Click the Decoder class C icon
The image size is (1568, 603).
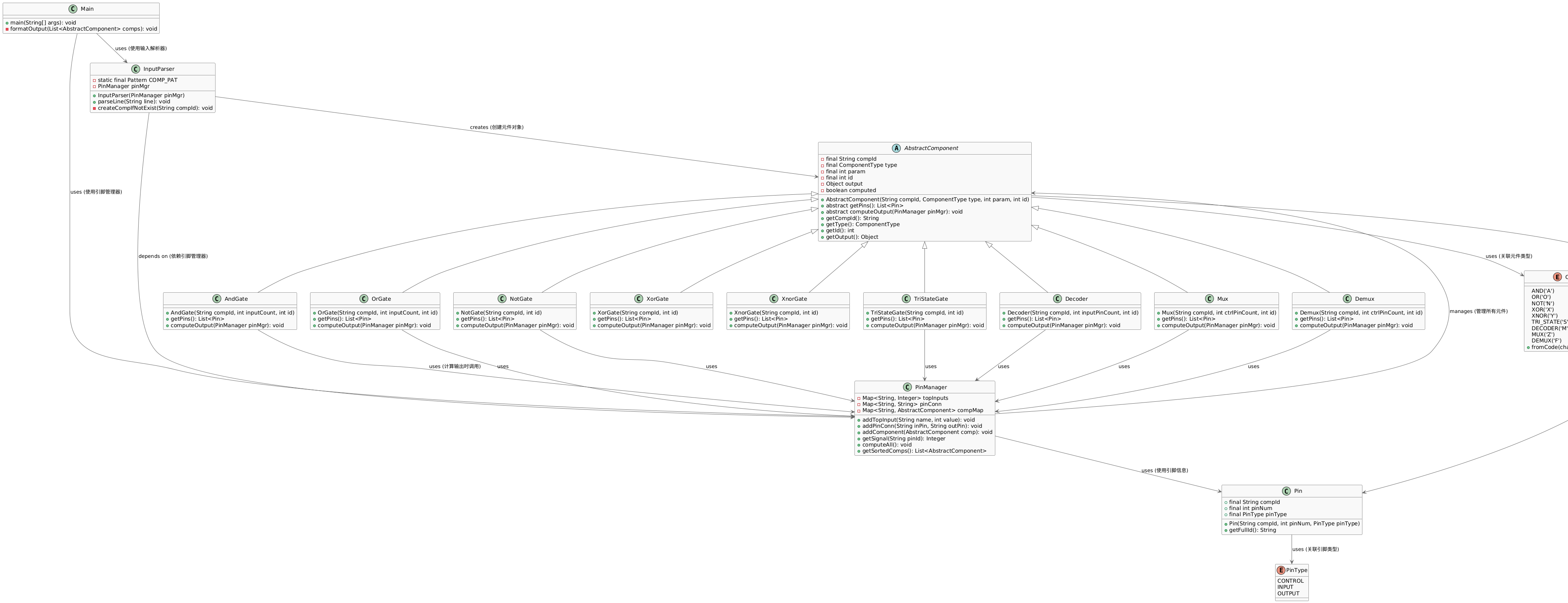tap(1058, 299)
